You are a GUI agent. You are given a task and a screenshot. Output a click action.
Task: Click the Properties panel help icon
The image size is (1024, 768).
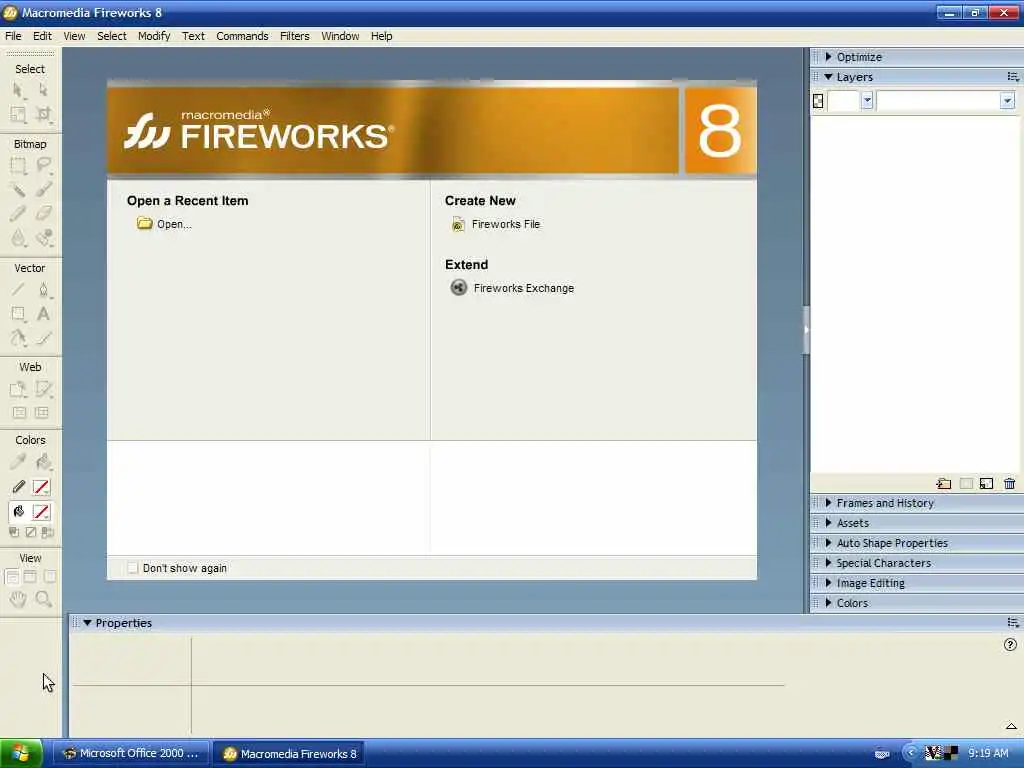point(1010,645)
